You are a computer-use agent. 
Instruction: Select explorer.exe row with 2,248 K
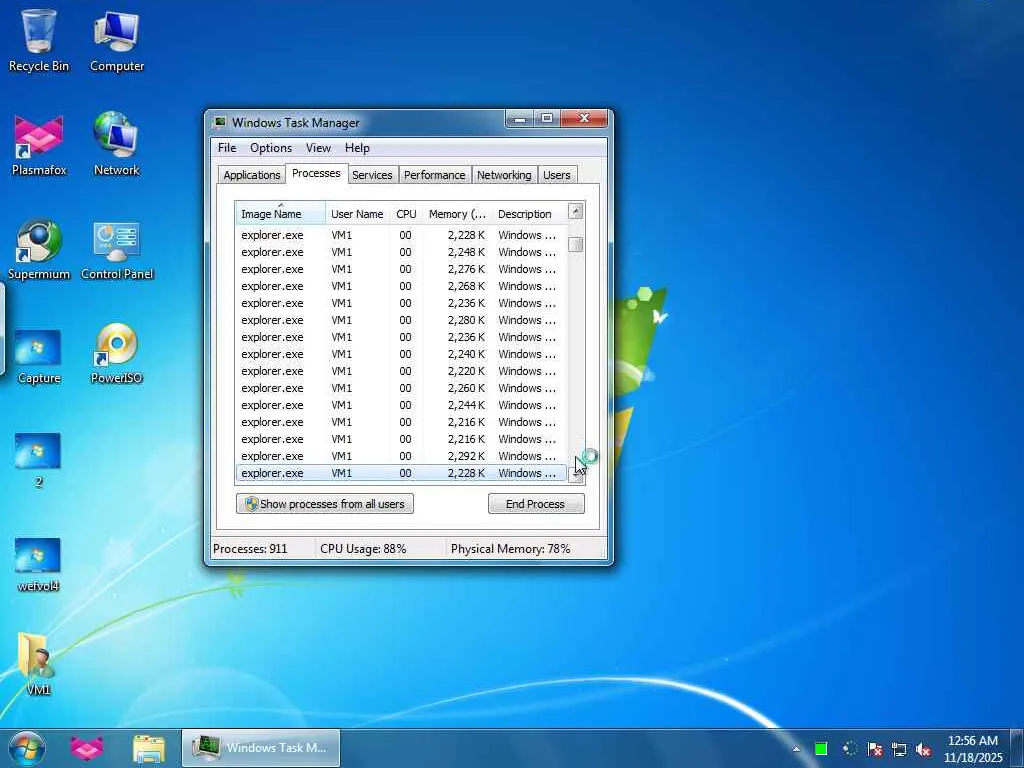tap(401, 252)
